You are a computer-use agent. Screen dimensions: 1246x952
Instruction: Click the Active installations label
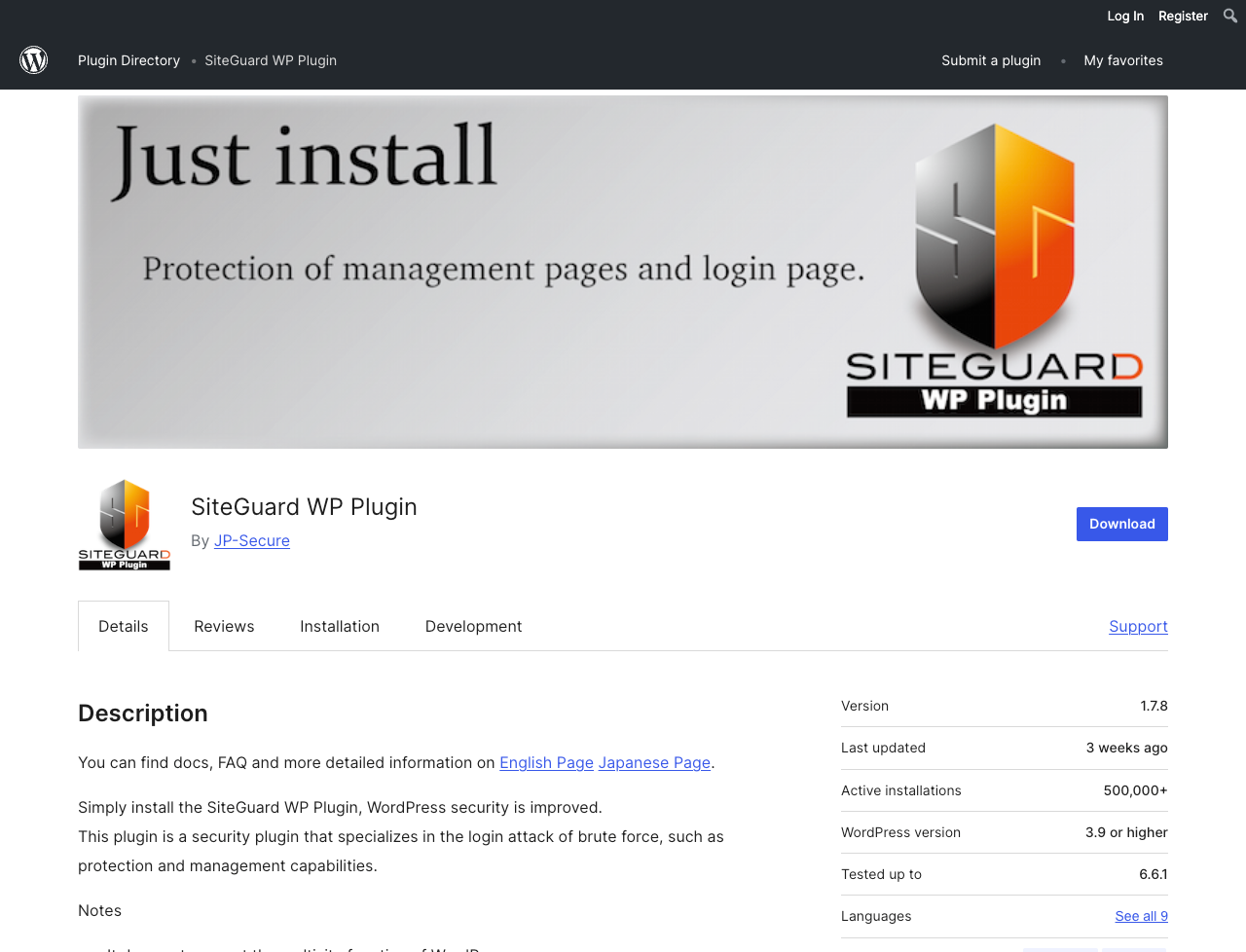pos(901,790)
